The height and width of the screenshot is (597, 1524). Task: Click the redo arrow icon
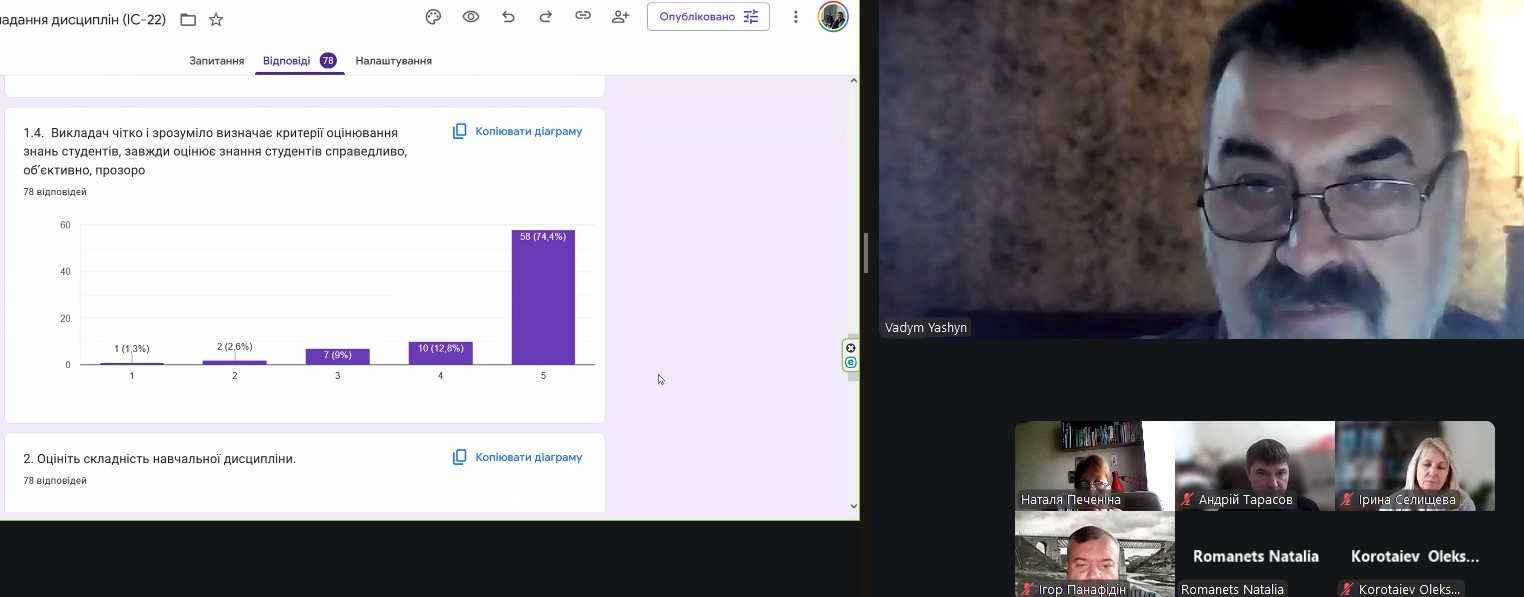click(x=545, y=17)
